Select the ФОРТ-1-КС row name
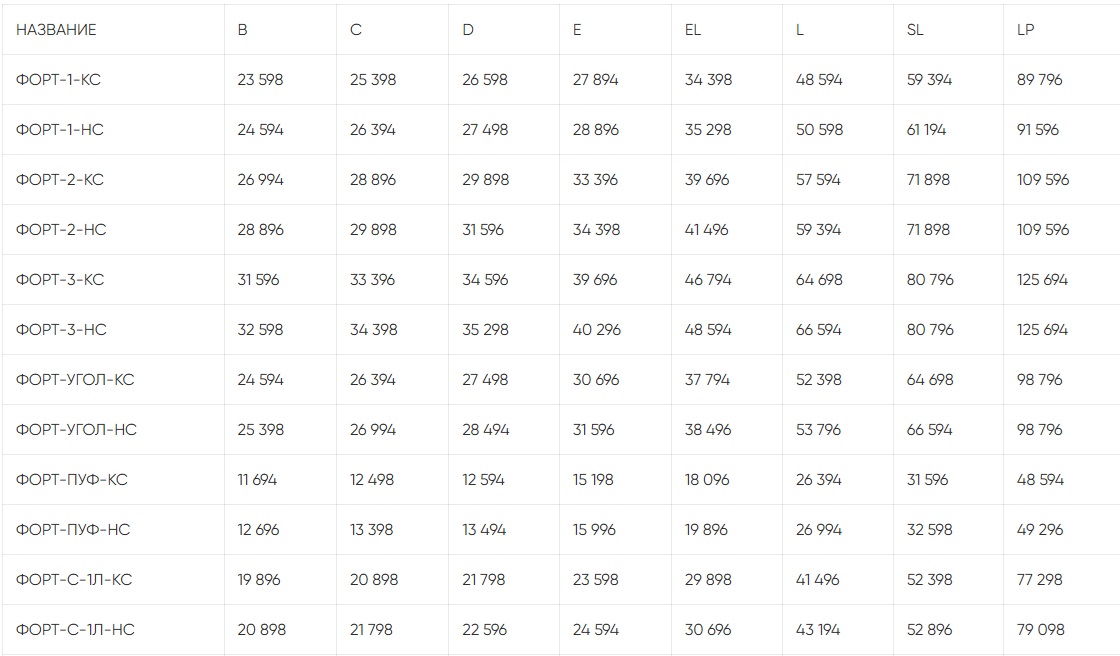The width and height of the screenshot is (1120, 656). [58, 80]
